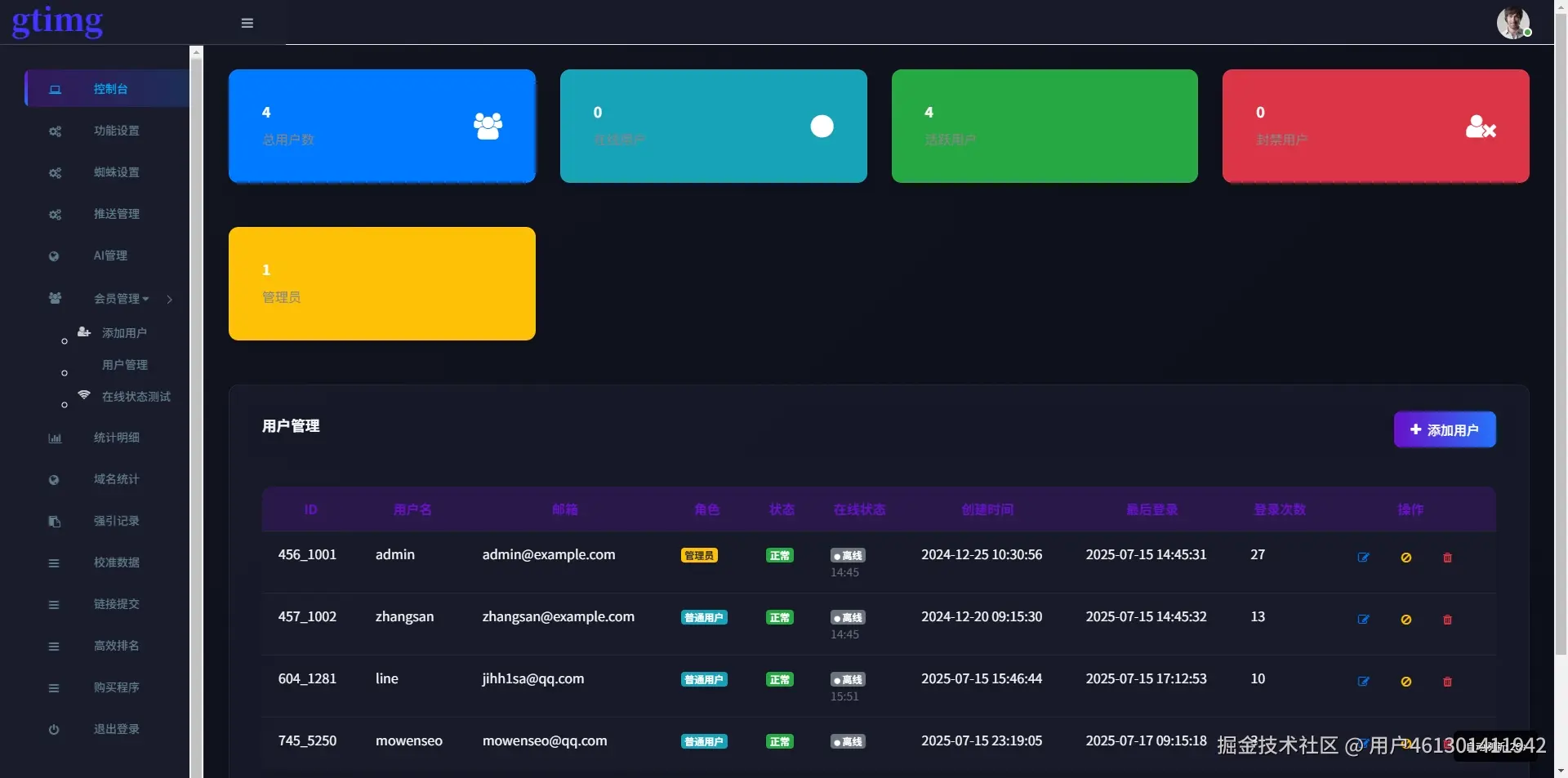This screenshot has width=1568, height=778.
Task: Click the users group icon on the blue card
Action: click(x=488, y=126)
